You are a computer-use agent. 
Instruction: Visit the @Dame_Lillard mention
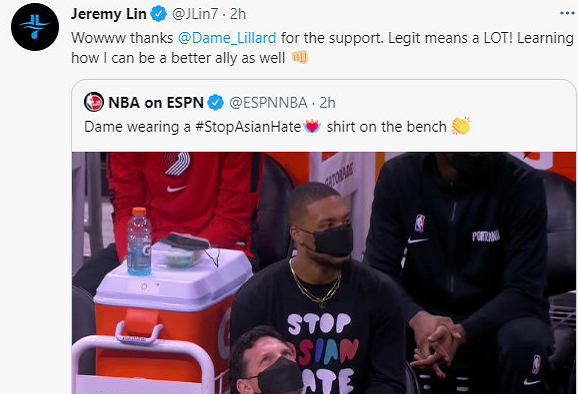click(227, 38)
